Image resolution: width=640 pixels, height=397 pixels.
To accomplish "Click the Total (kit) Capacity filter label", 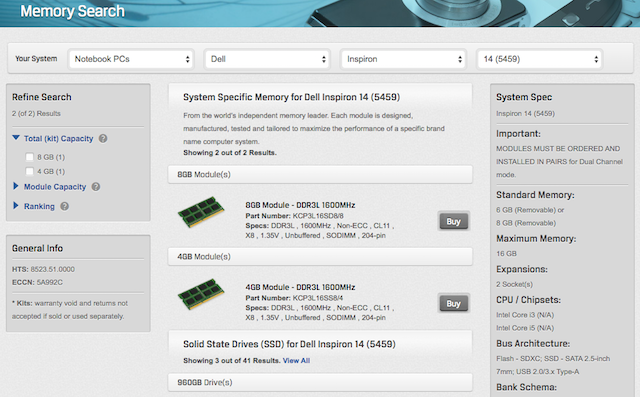I will [58, 139].
